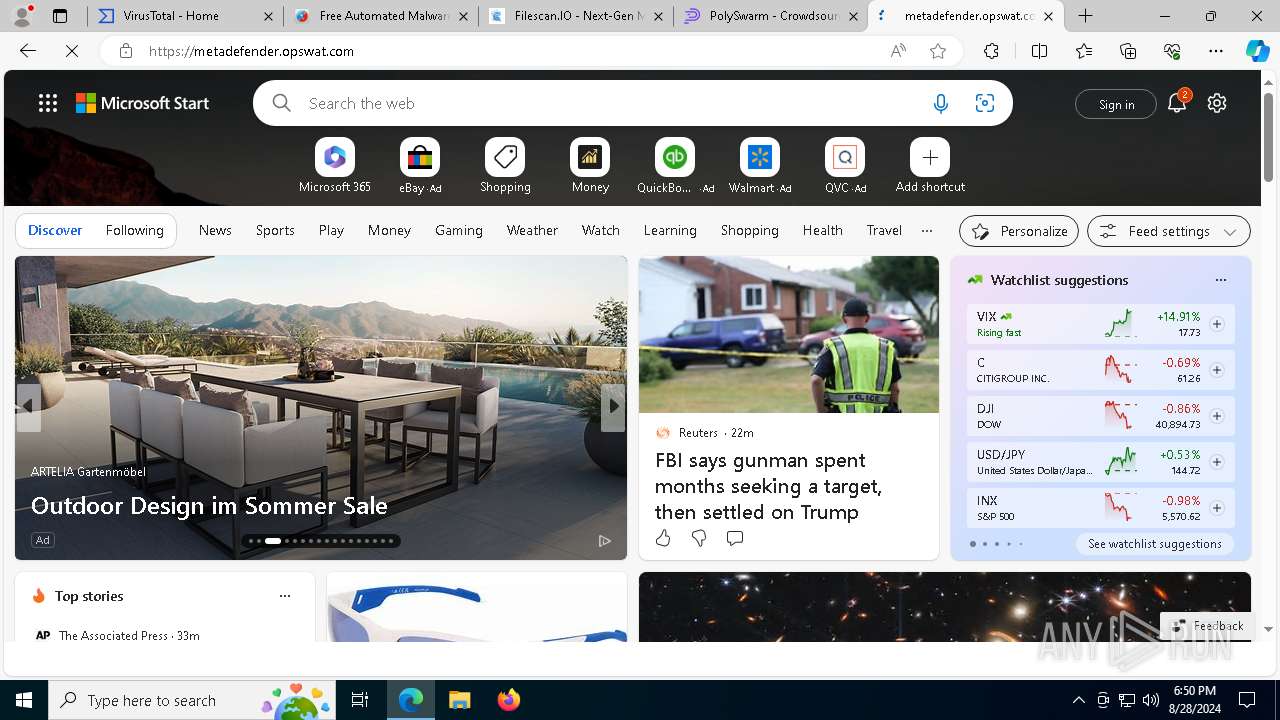Switch to the Following tab
1280x720 pixels.
[134, 230]
